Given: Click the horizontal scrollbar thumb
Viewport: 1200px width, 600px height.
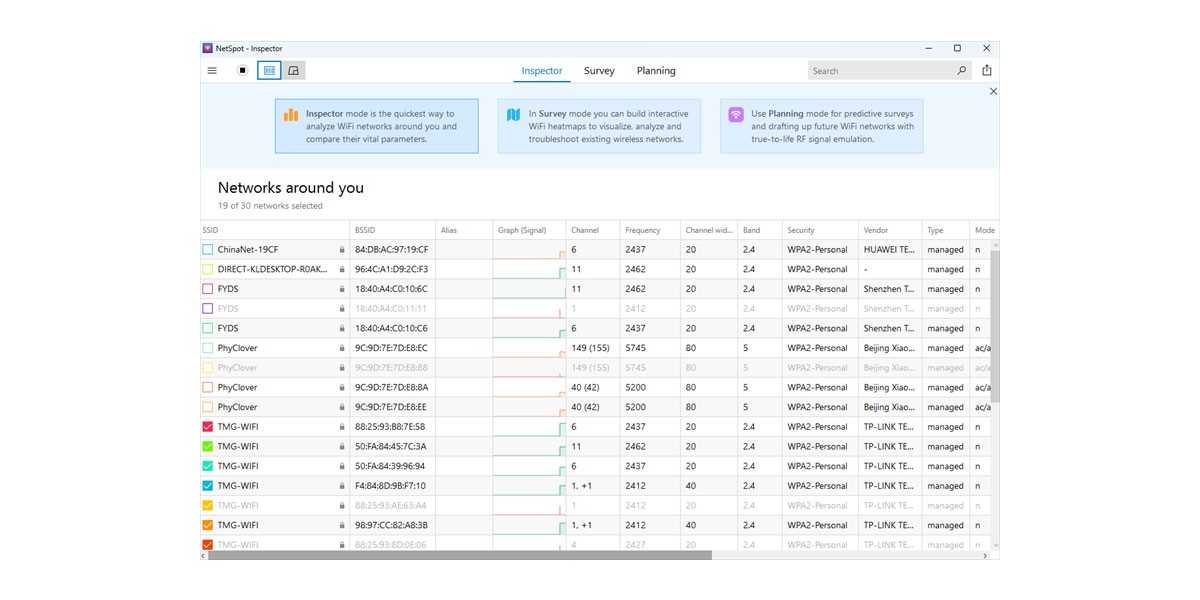Looking at the screenshot, I should click(460, 555).
